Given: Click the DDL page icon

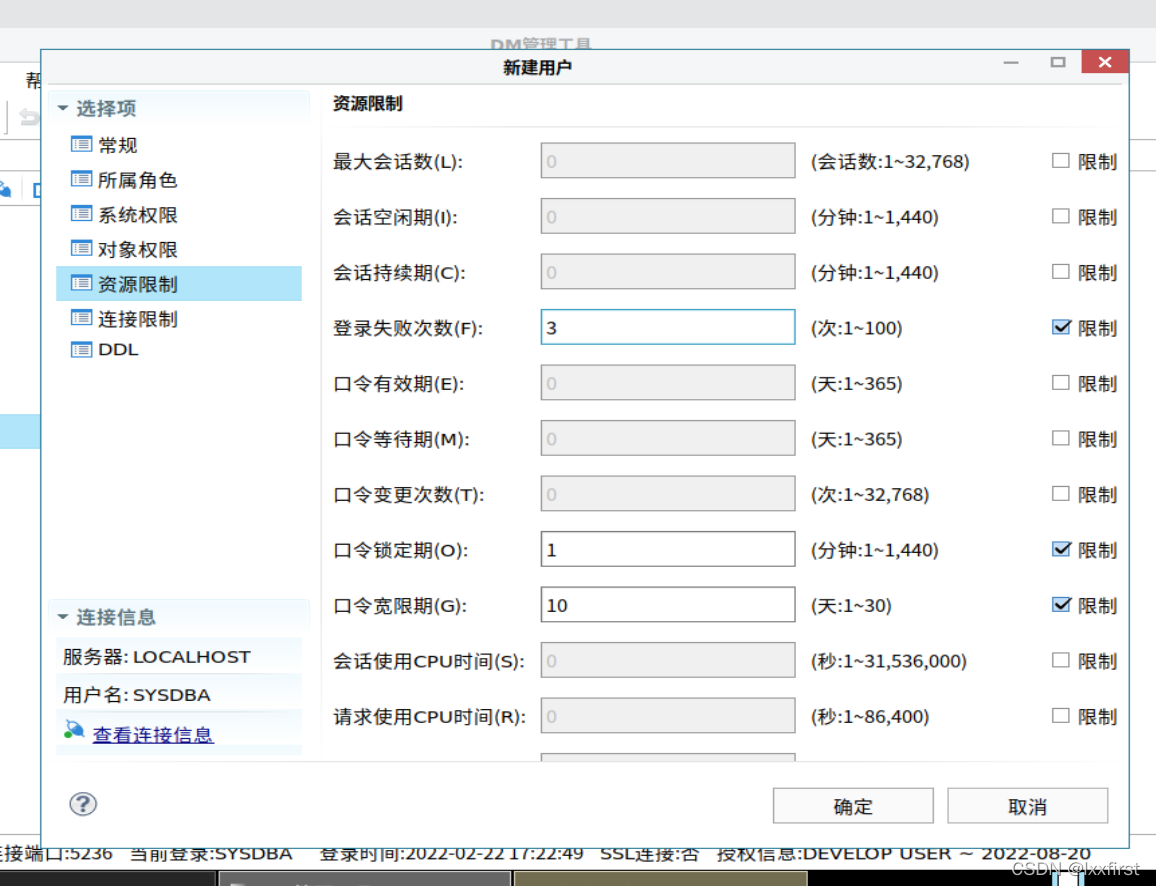Looking at the screenshot, I should tap(81, 349).
